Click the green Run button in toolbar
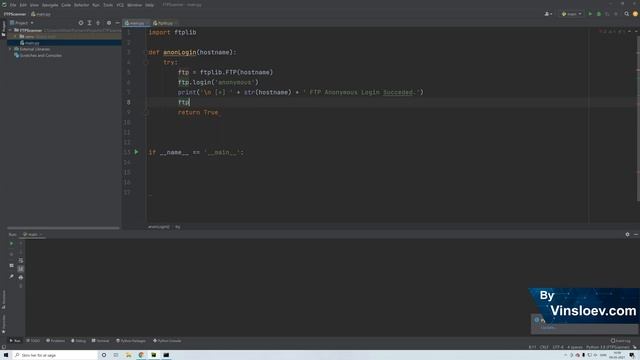The height and width of the screenshot is (360, 640). tap(590, 14)
